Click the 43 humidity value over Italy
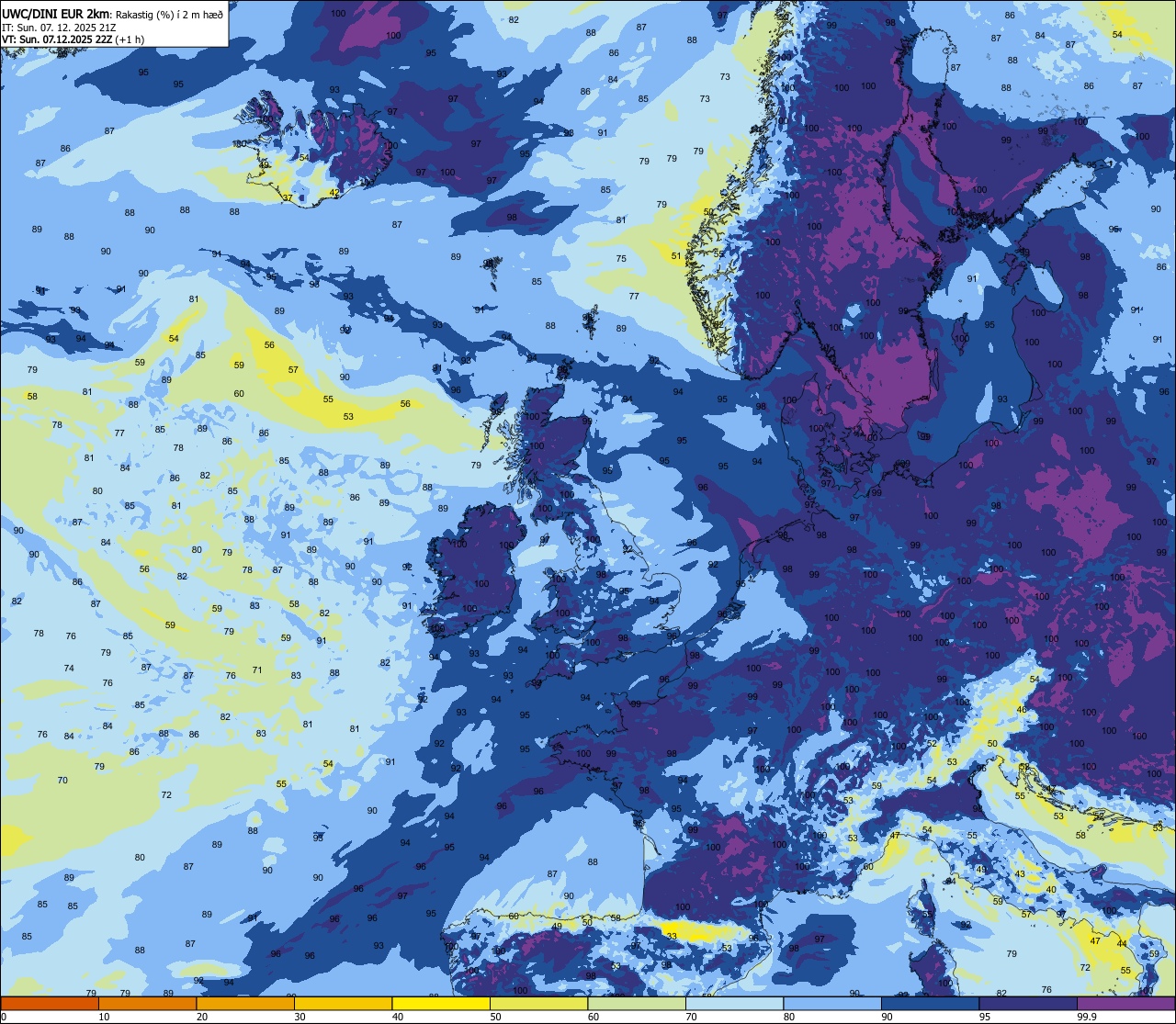The height and width of the screenshot is (1024, 1176). 1019,874
